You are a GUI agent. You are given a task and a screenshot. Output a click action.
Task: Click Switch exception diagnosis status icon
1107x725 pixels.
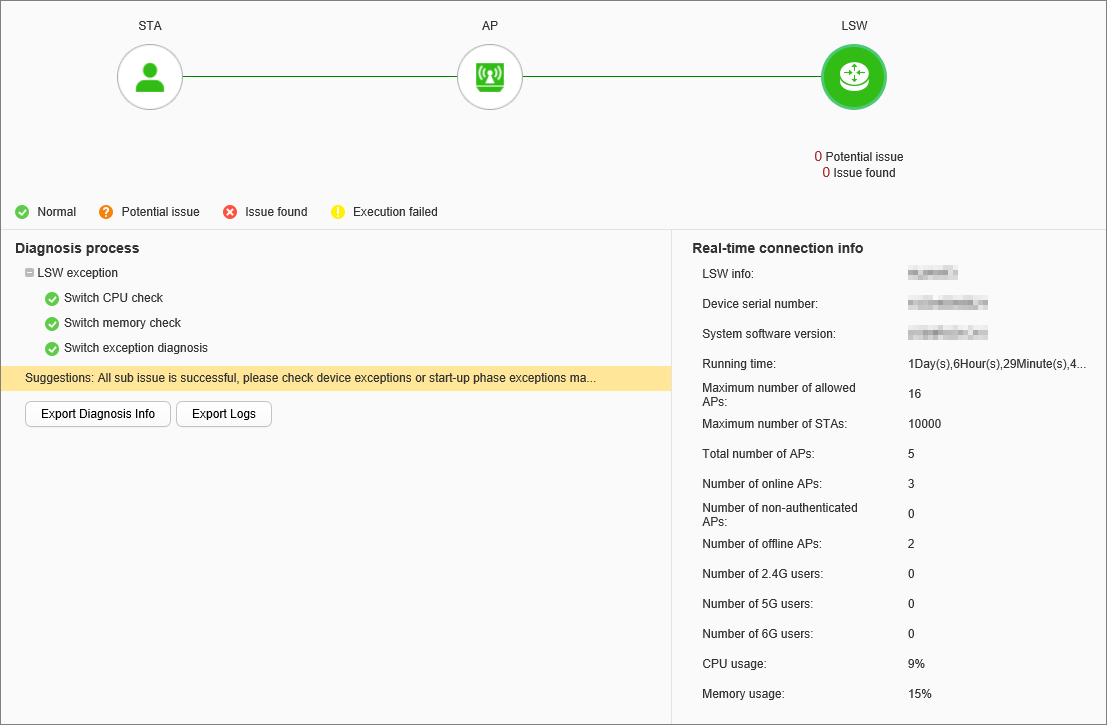[x=52, y=349]
